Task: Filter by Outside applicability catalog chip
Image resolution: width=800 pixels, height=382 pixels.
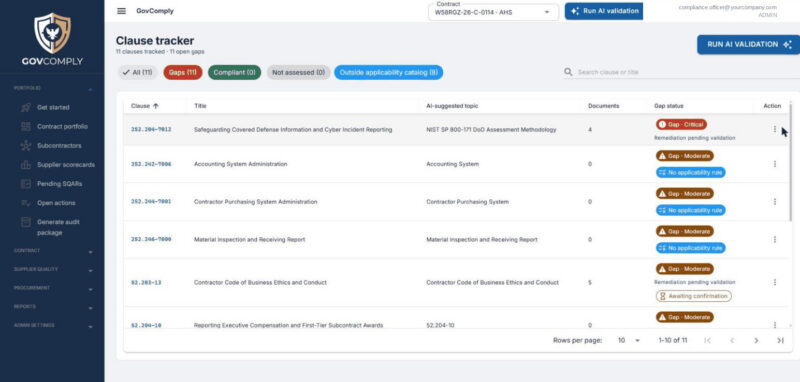Action: point(389,72)
